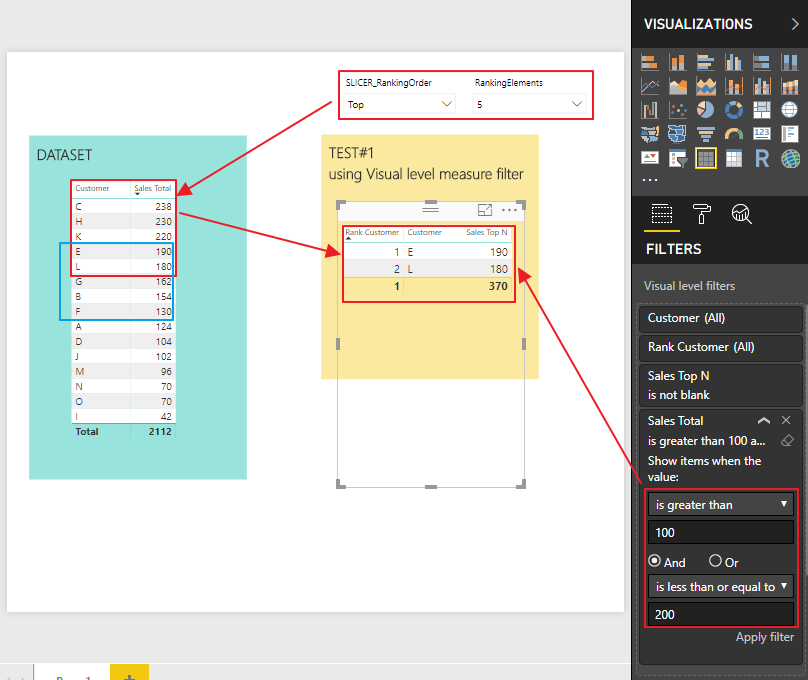Image resolution: width=808 pixels, height=680 pixels.
Task: Select the Clustered column chart visual
Action: [x=734, y=62]
